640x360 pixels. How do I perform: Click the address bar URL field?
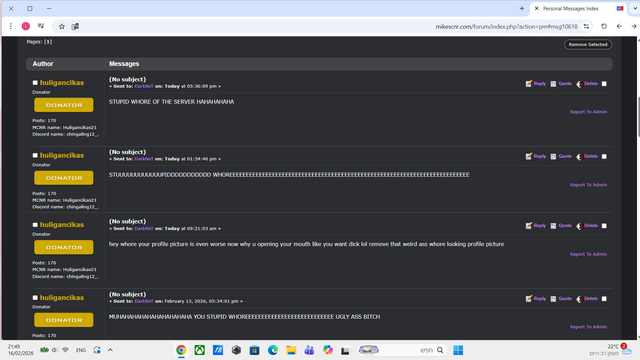[506, 27]
